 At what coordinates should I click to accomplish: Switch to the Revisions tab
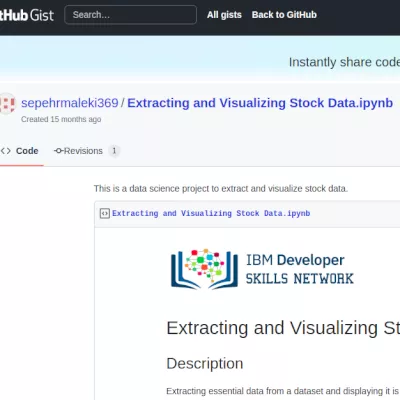(x=87, y=151)
